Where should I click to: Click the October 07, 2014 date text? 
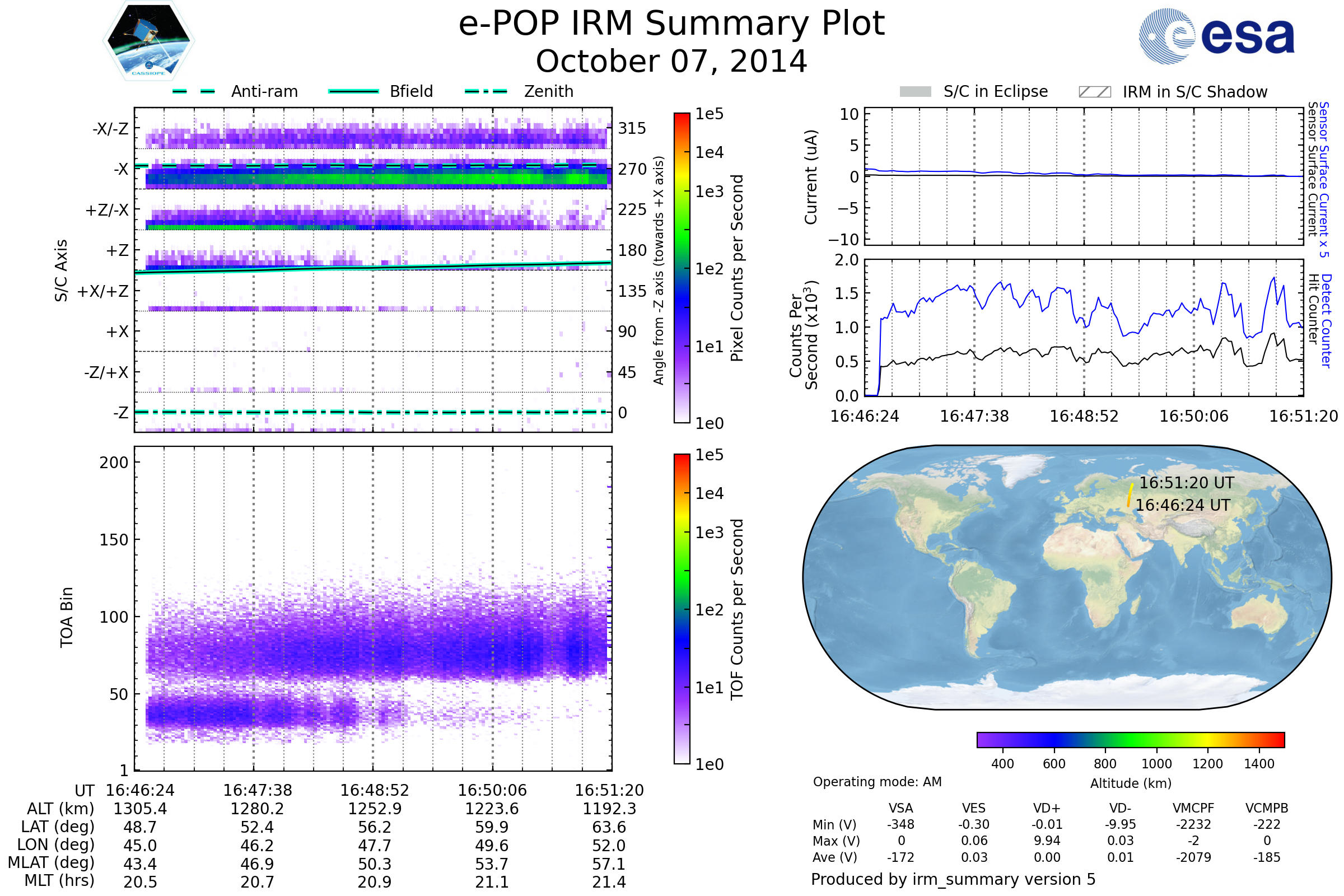click(x=671, y=61)
